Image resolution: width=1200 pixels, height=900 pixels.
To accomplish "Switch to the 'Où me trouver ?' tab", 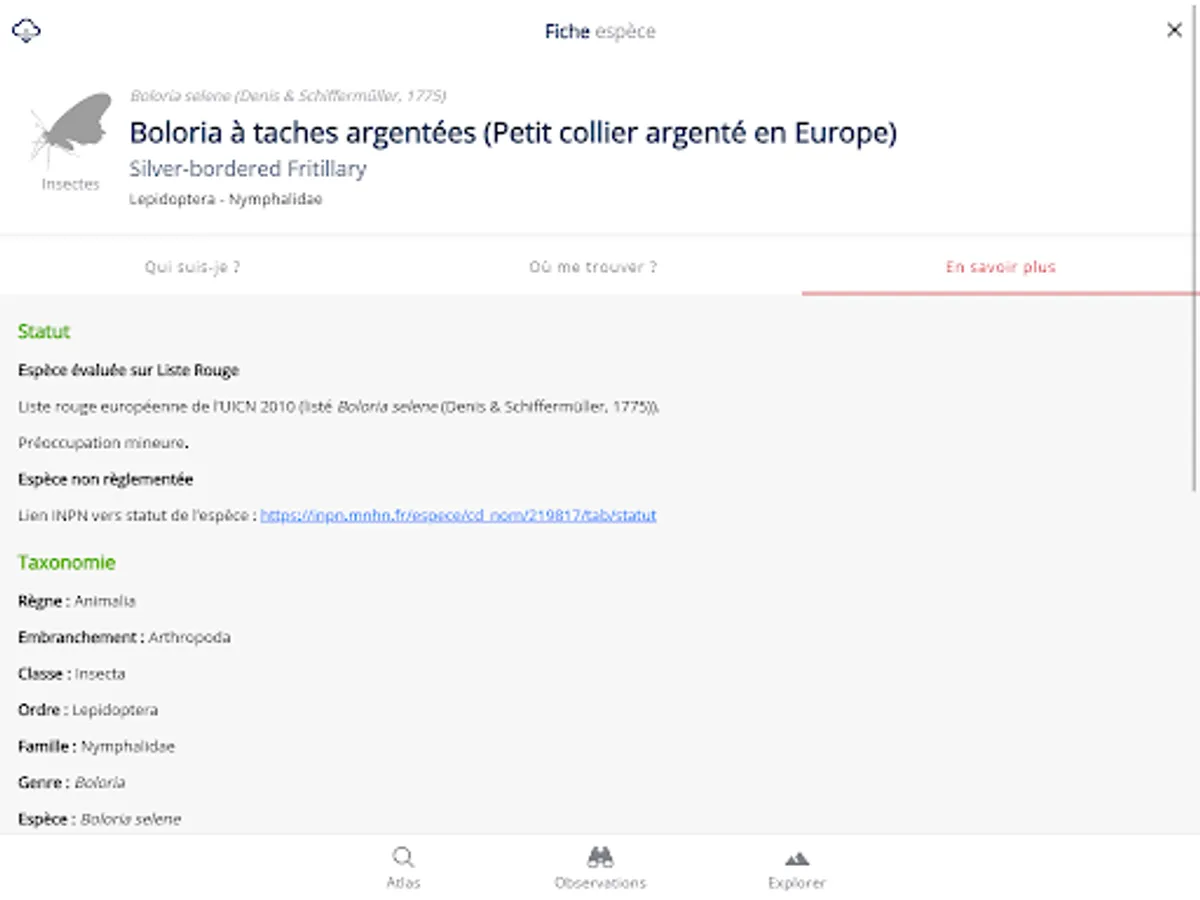I will click(593, 267).
